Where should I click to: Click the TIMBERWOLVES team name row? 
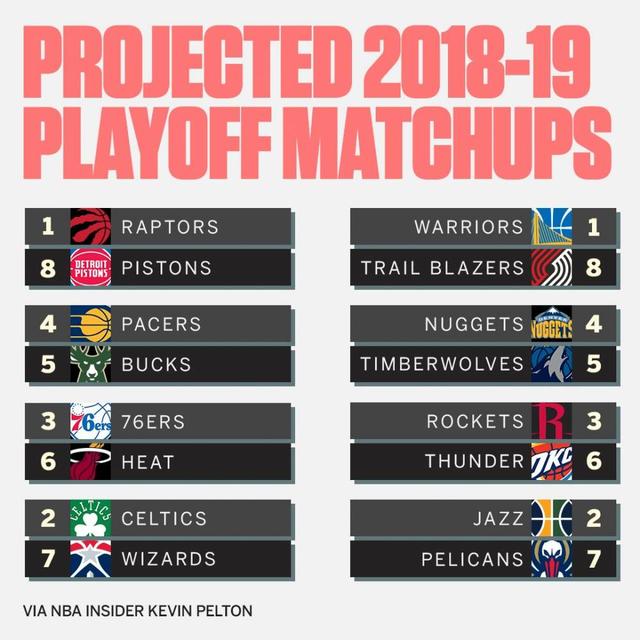click(x=483, y=364)
